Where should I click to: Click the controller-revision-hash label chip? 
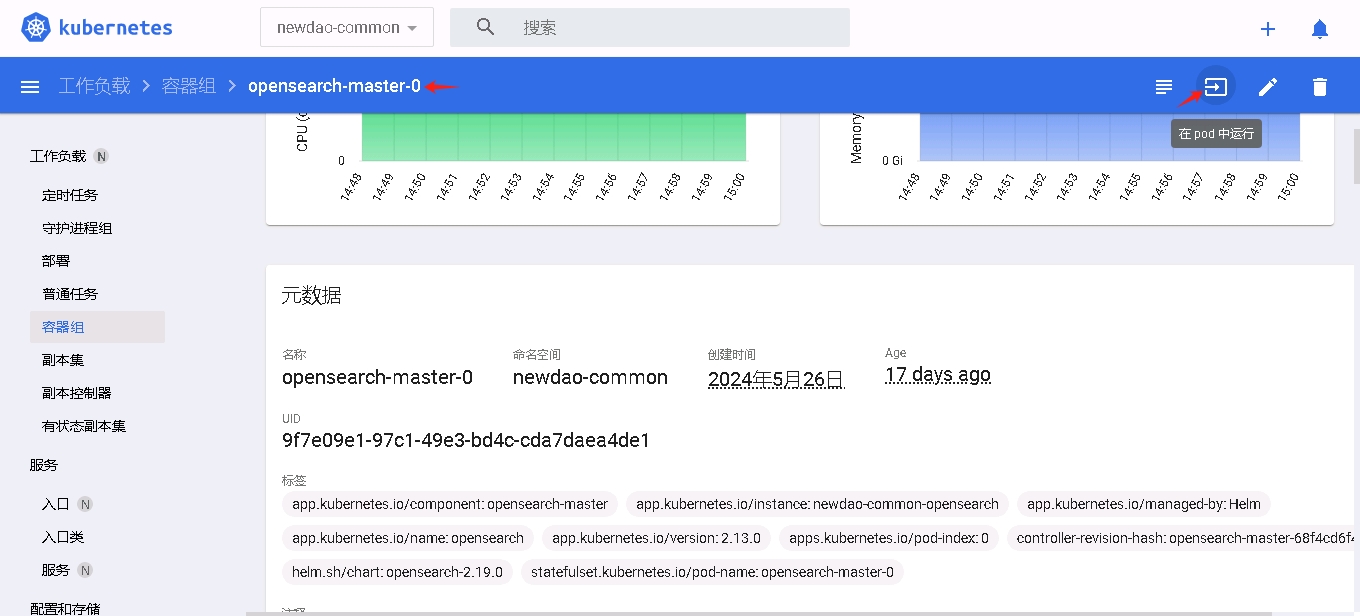1181,538
